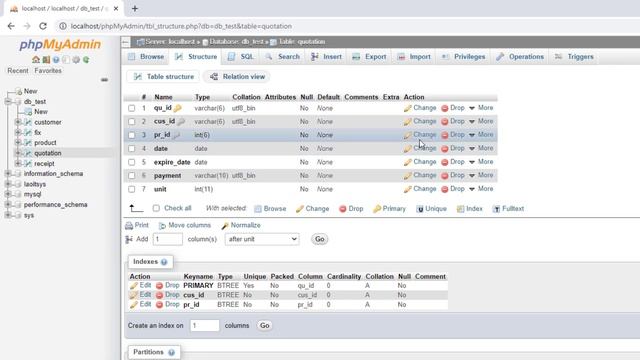Click Go to add columns
Viewport: 640px width, 360px height.
tap(320, 239)
